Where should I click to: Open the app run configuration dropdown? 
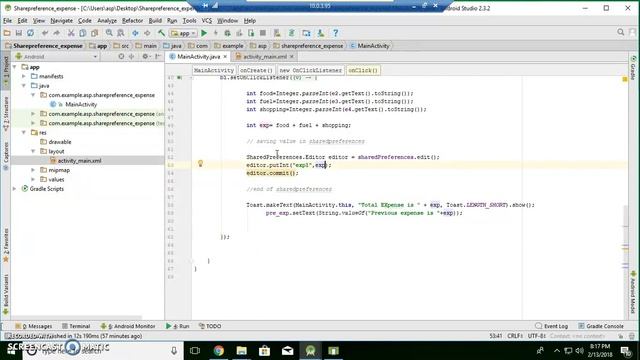pos(184,33)
